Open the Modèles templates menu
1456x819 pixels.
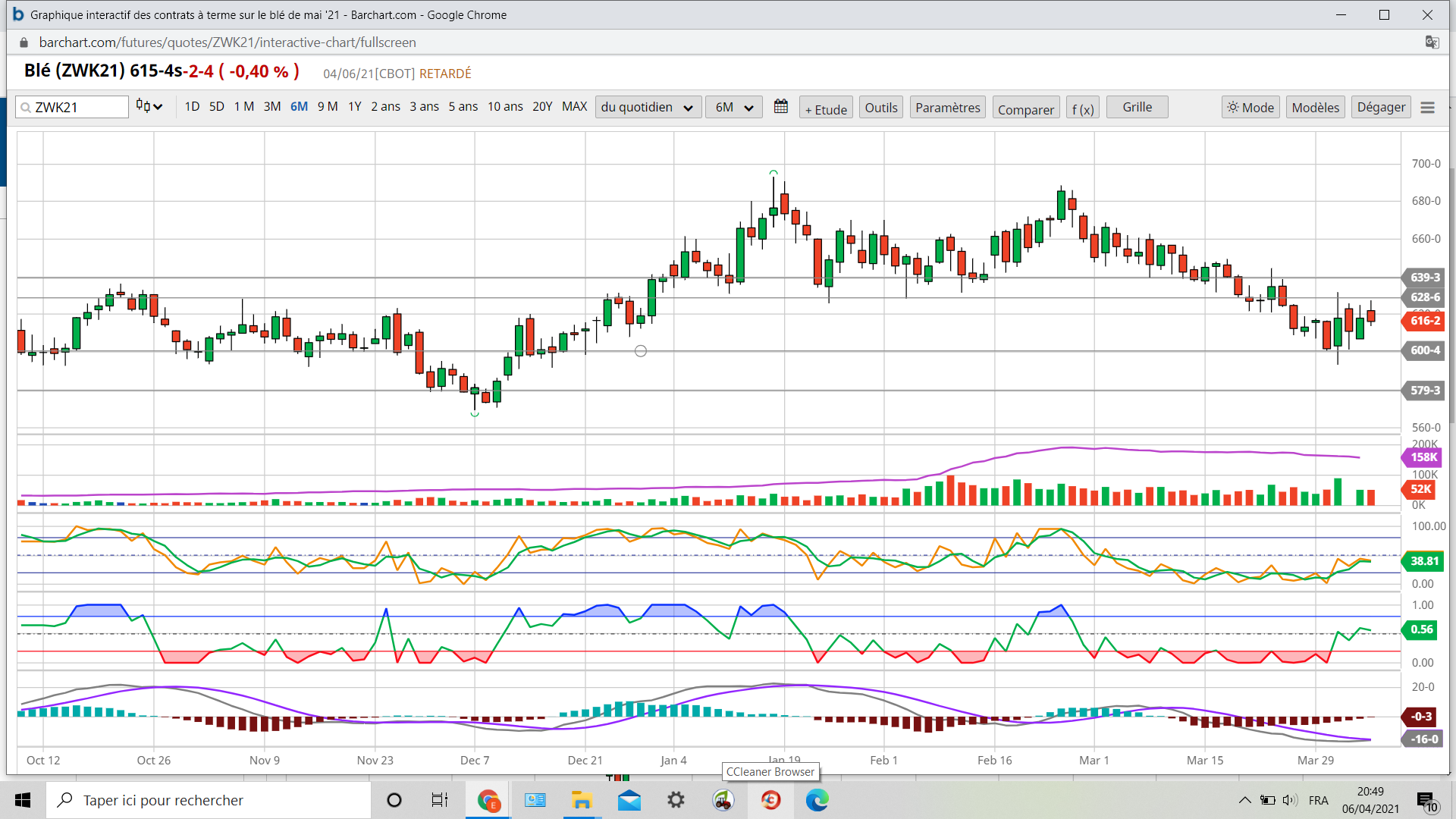tap(1315, 108)
